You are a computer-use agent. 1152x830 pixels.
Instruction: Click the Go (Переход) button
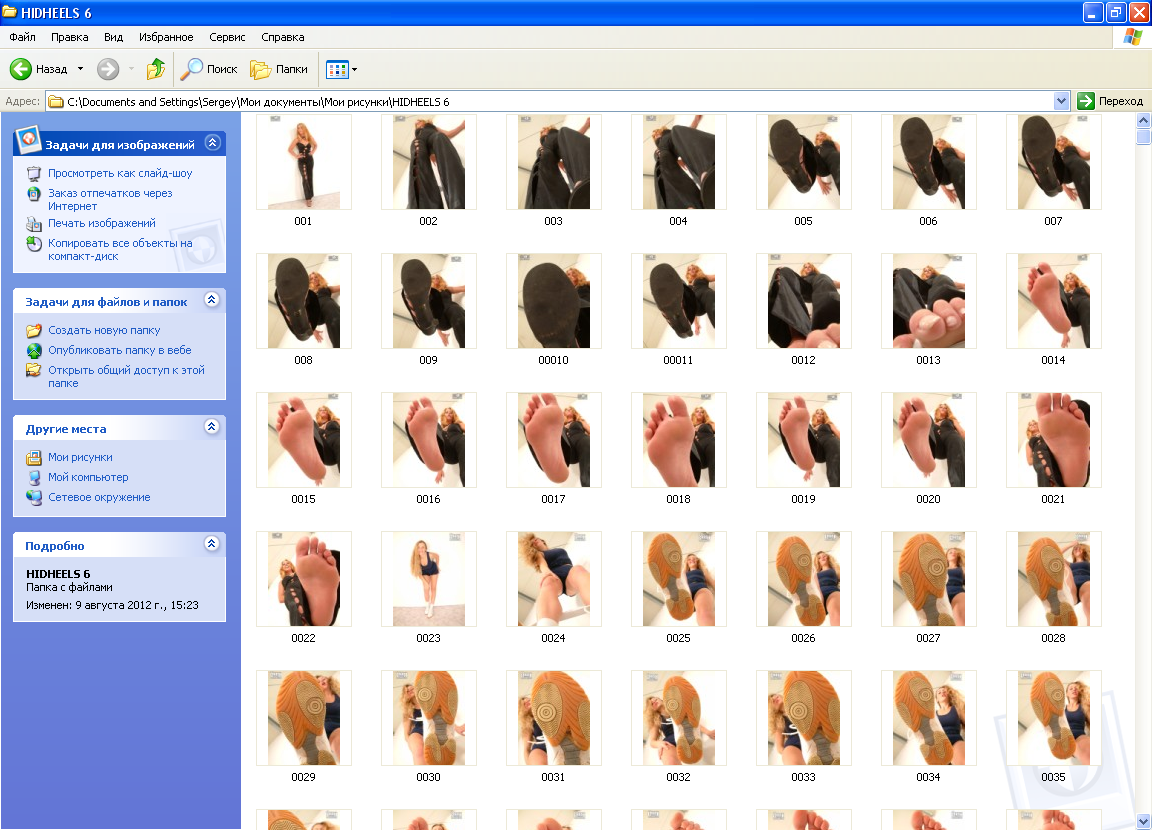(x=1110, y=101)
